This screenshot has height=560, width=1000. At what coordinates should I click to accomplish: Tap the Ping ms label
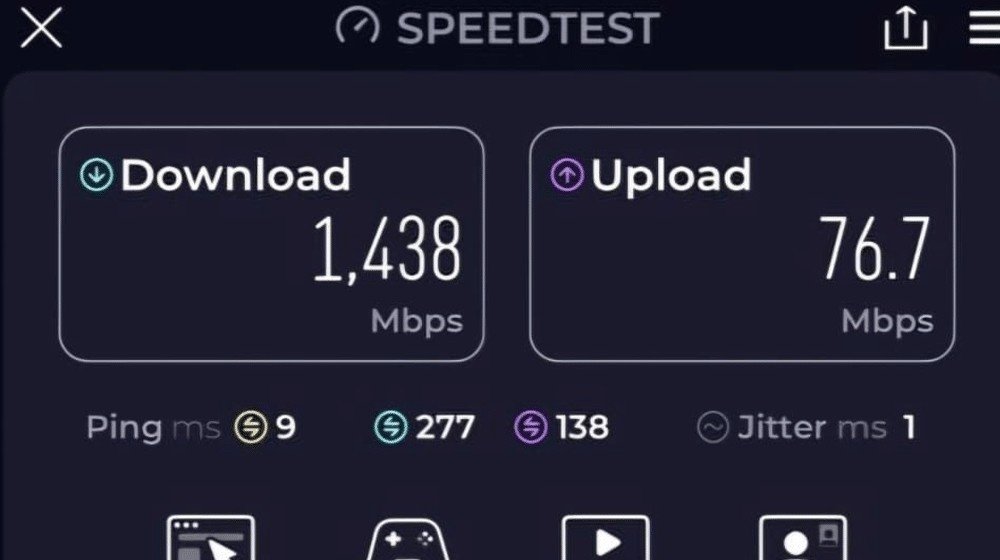(x=153, y=427)
